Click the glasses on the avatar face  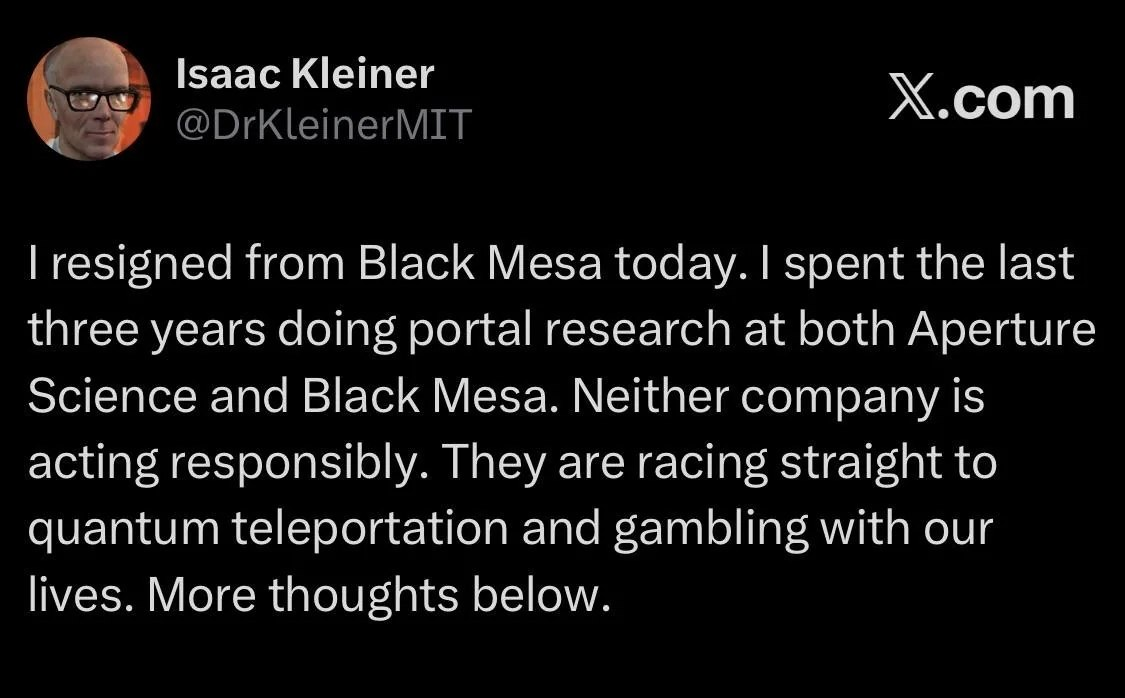[93, 99]
